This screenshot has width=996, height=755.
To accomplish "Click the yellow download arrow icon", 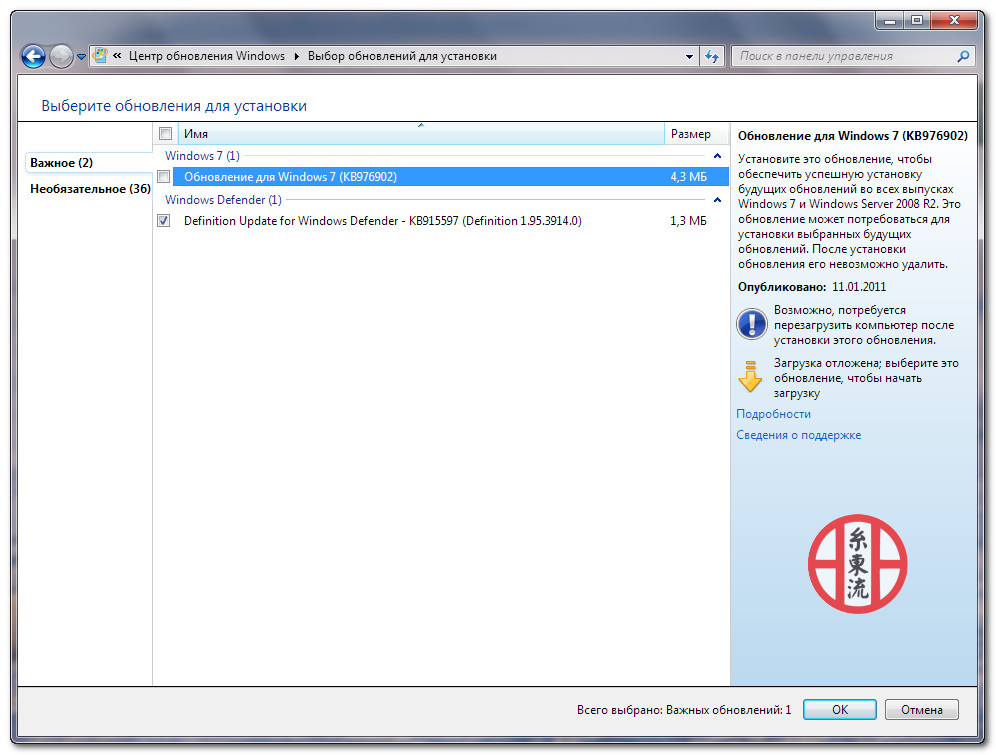I will [750, 376].
